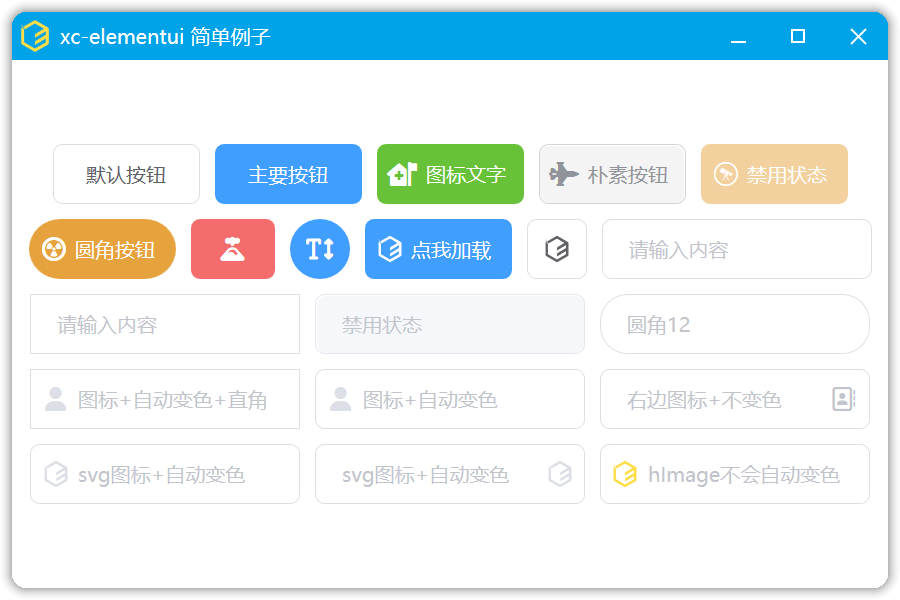Click the white hexagon logo icon button
900x600 pixels.
557,249
